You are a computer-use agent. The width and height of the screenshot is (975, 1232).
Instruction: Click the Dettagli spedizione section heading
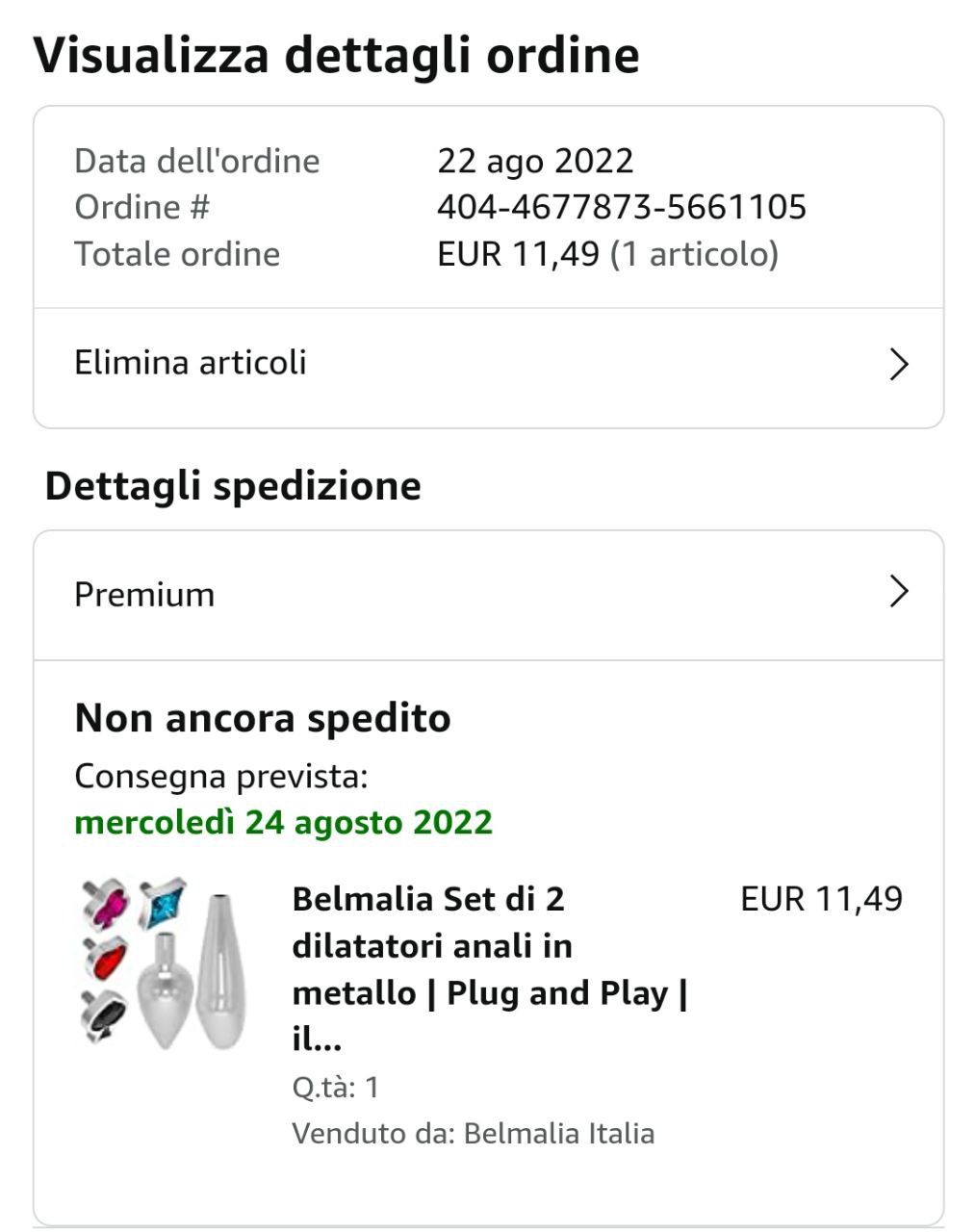pos(233,485)
